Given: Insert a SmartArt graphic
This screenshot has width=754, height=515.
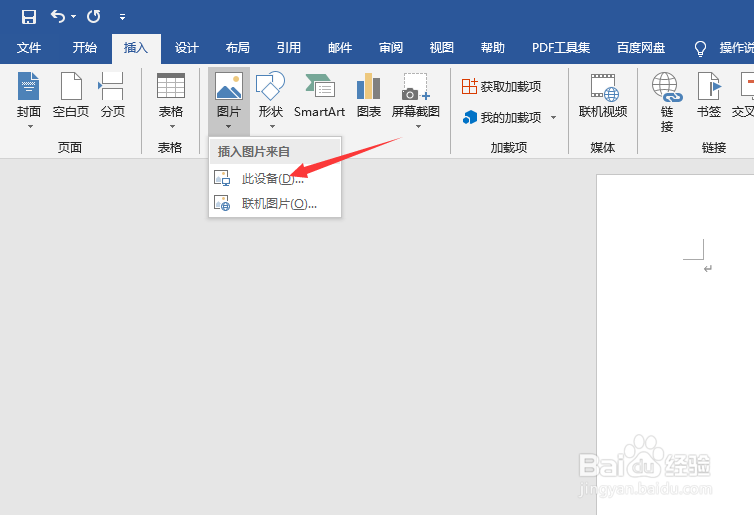Looking at the screenshot, I should point(319,95).
